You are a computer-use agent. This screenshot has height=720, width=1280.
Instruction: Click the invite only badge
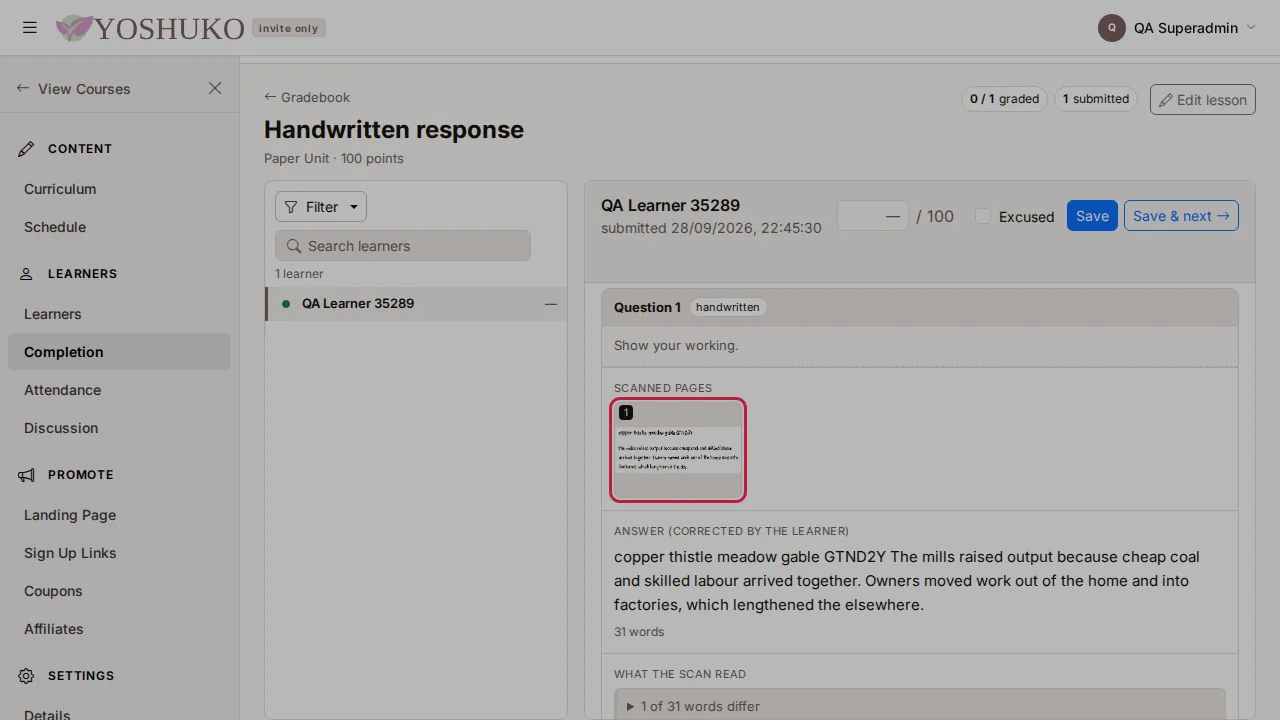tap(288, 28)
